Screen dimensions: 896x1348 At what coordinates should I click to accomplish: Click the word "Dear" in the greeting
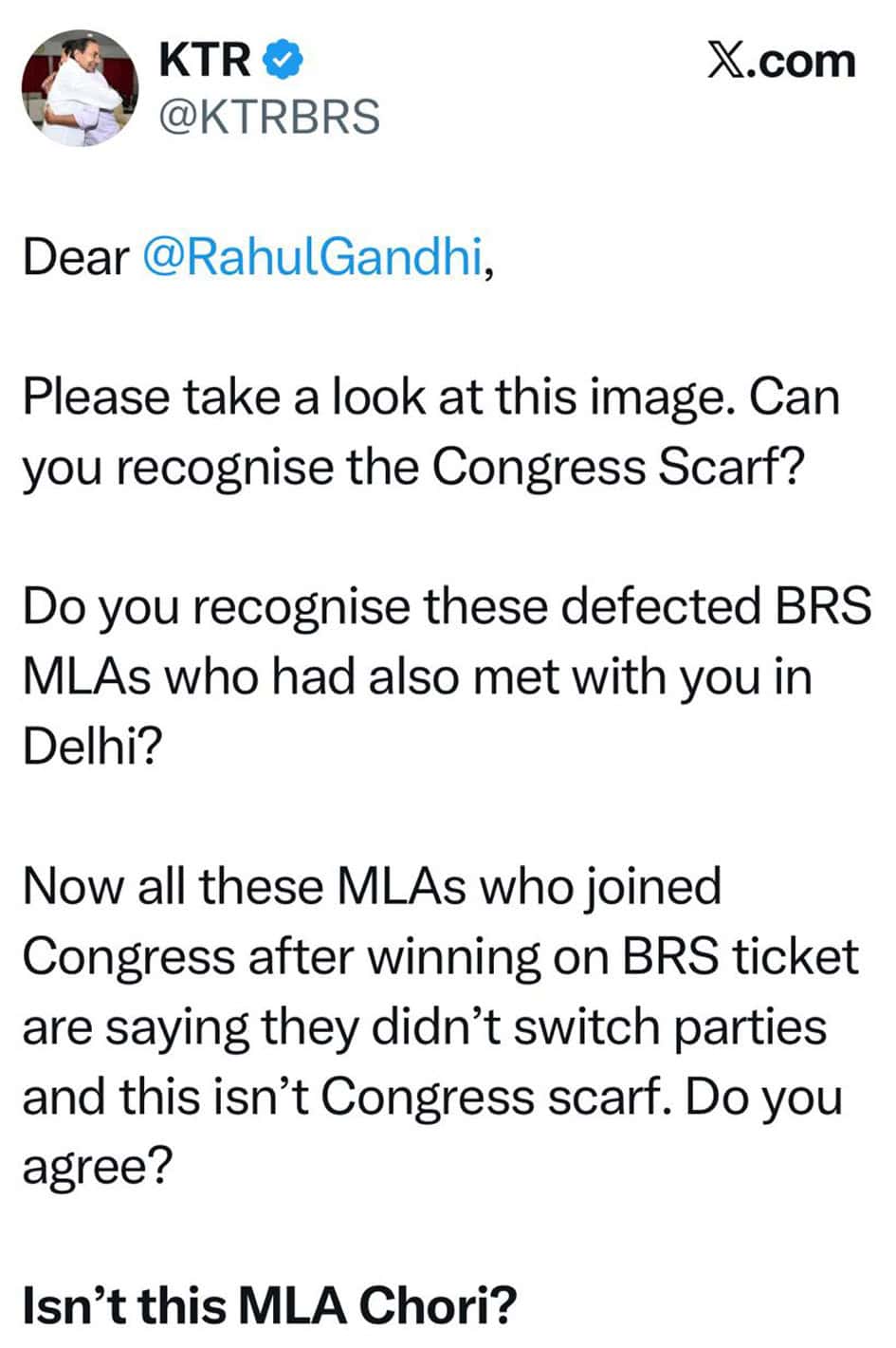(76, 257)
